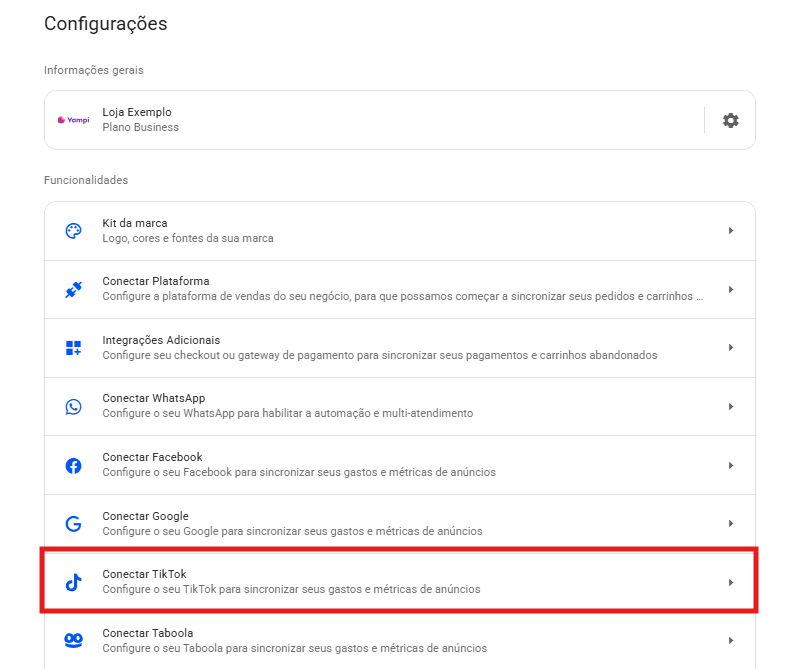Click the Taboola icon
795x669 pixels.
pyautogui.click(x=74, y=641)
